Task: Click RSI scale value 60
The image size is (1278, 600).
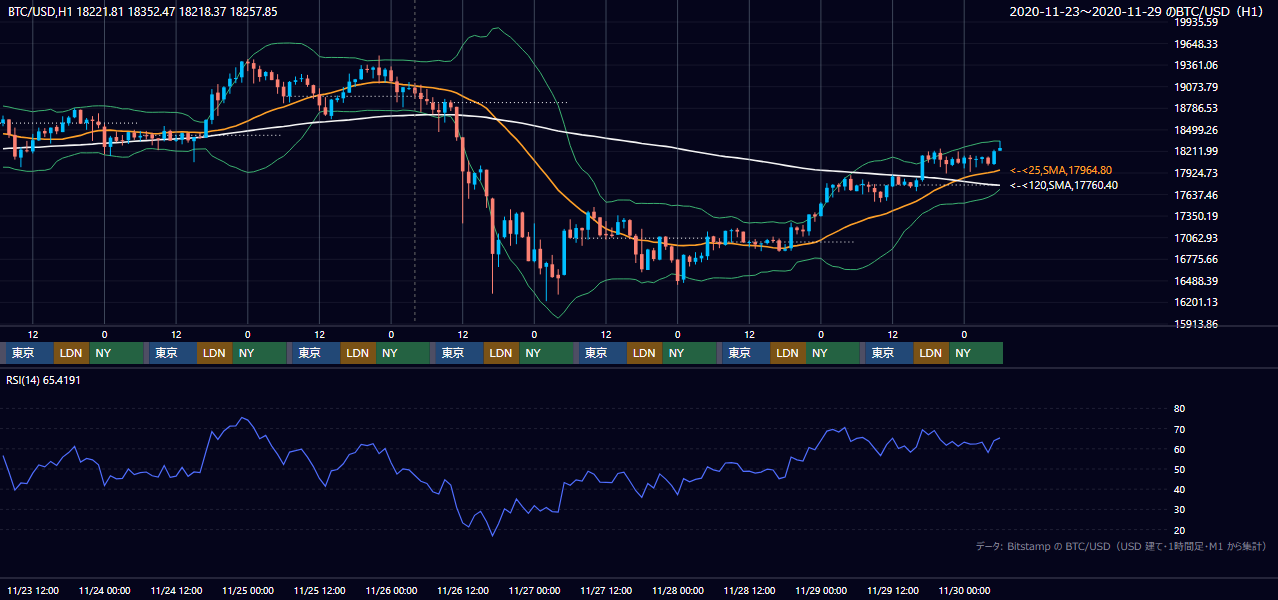Action: click(1180, 449)
